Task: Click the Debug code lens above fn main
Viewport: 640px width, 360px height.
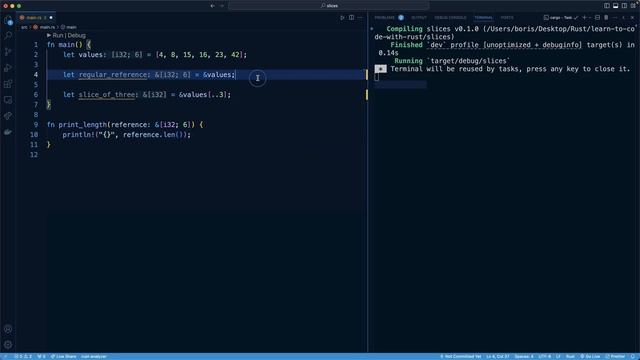Action: click(76, 36)
